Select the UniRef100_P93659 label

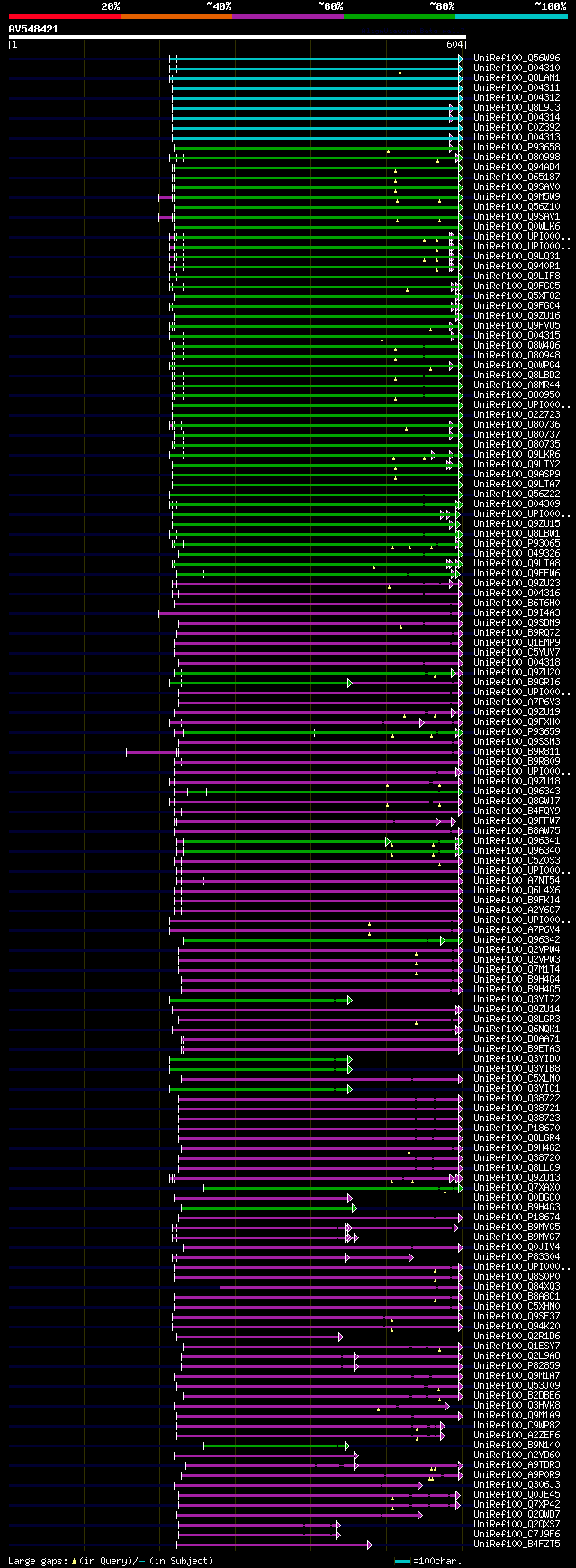pos(517,731)
